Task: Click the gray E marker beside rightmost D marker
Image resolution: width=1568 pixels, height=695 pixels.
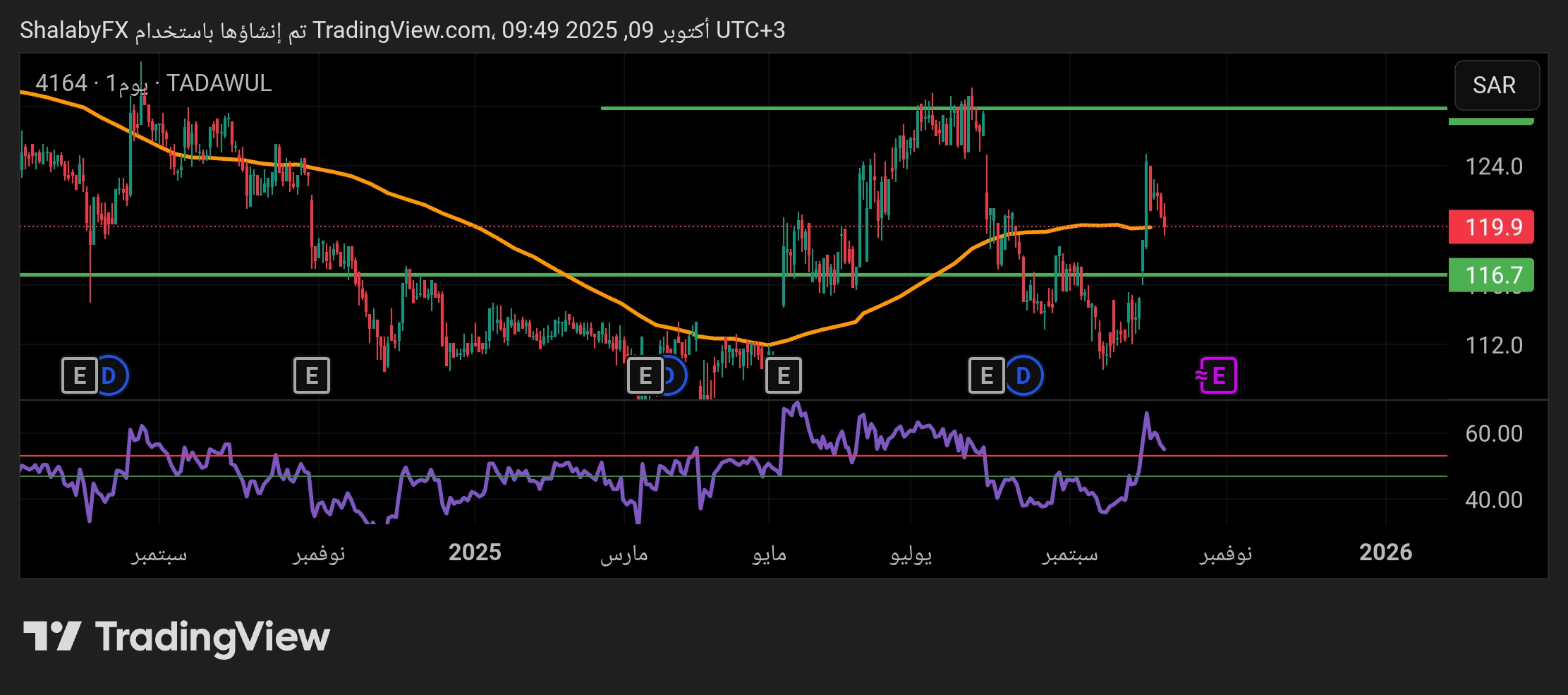Action: pyautogui.click(x=986, y=375)
